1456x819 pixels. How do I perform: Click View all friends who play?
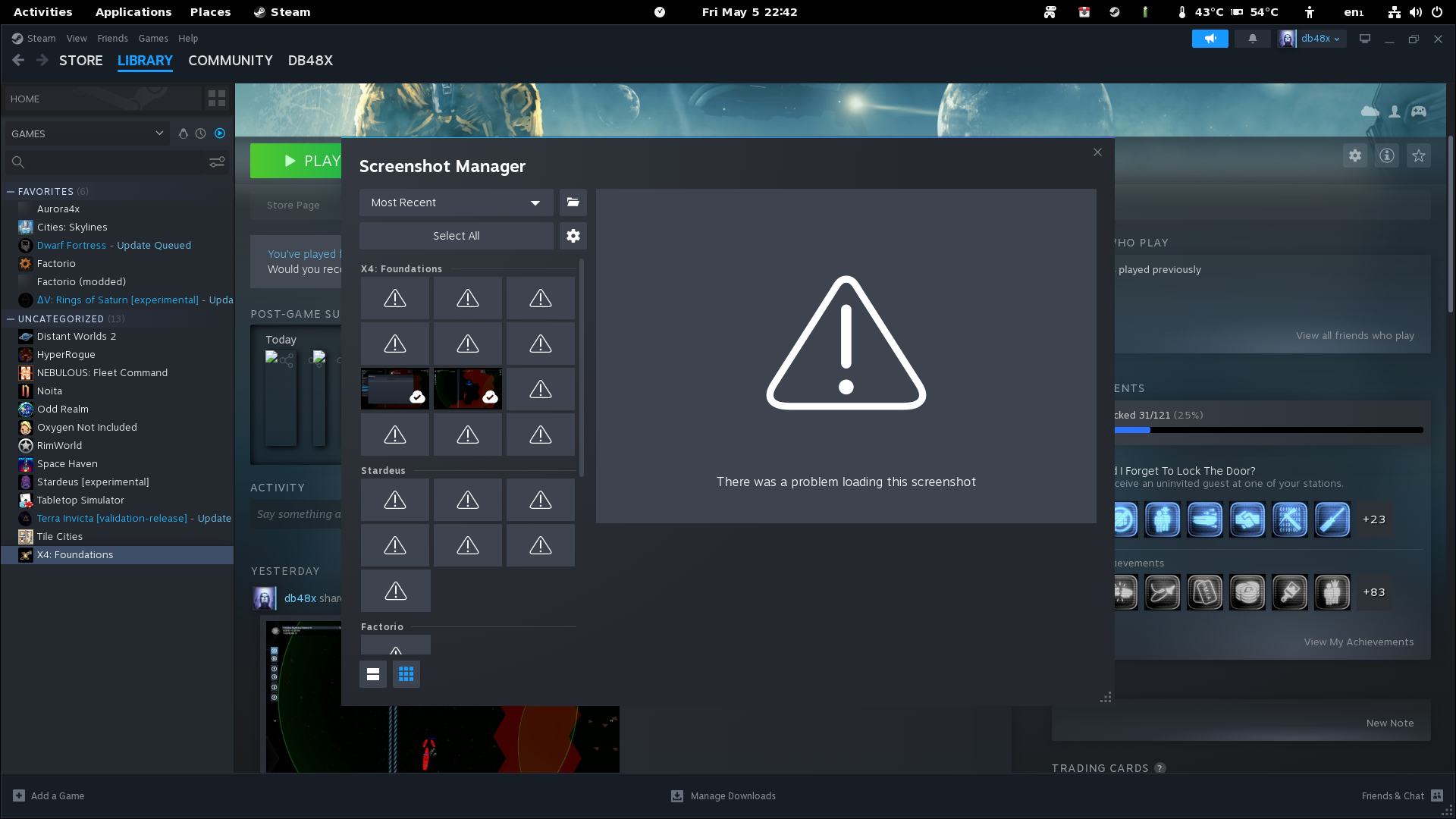click(1355, 336)
